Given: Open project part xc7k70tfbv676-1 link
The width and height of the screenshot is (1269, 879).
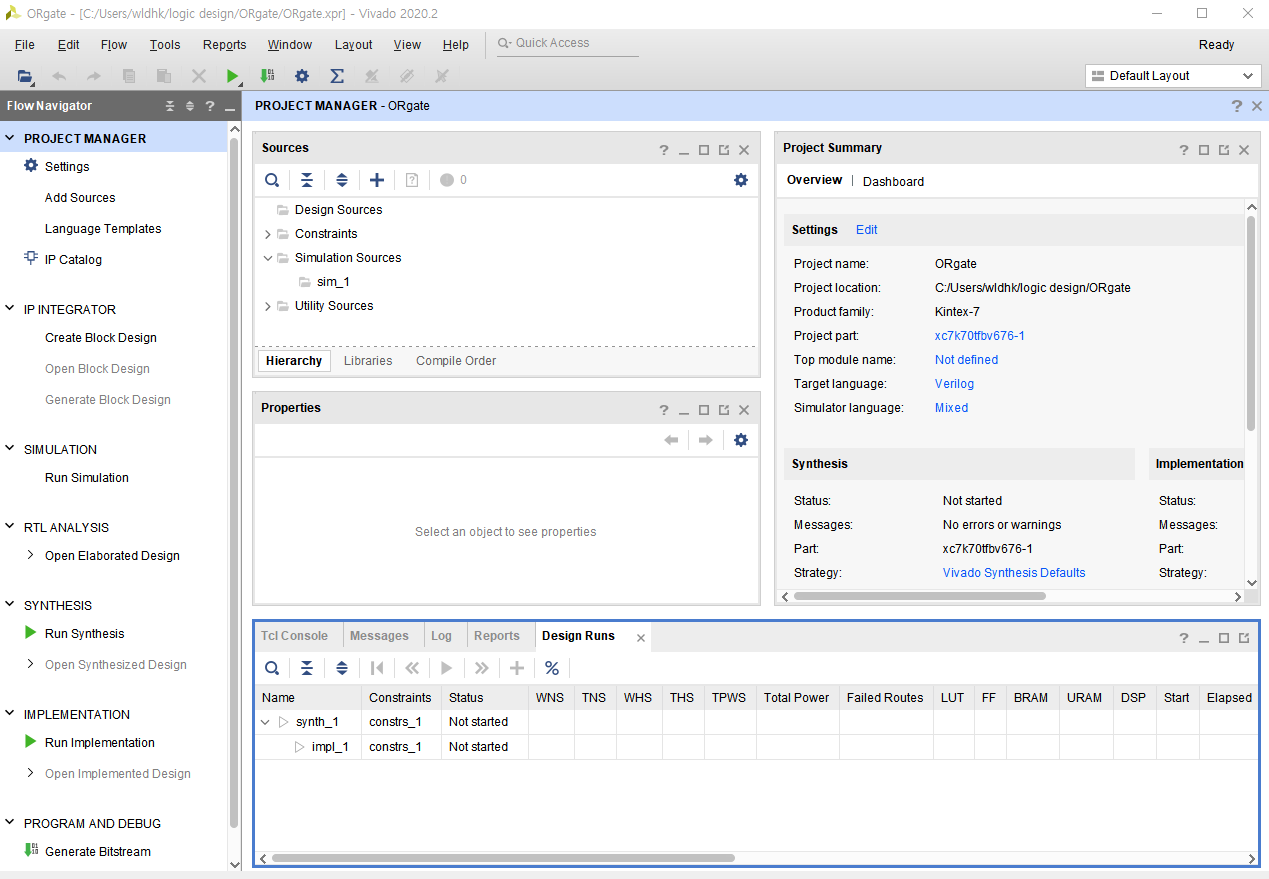Looking at the screenshot, I should pyautogui.click(x=980, y=336).
